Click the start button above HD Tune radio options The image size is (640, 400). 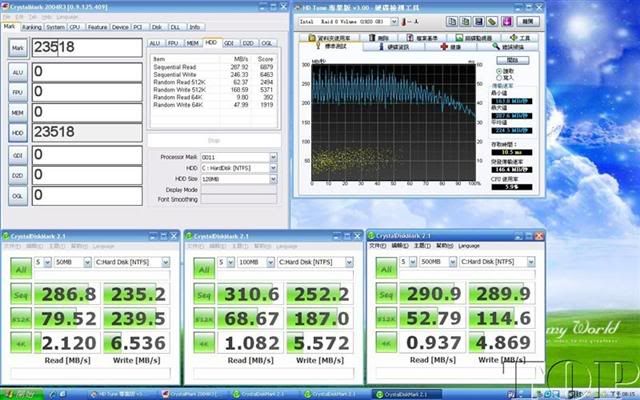pyautogui.click(x=513, y=60)
